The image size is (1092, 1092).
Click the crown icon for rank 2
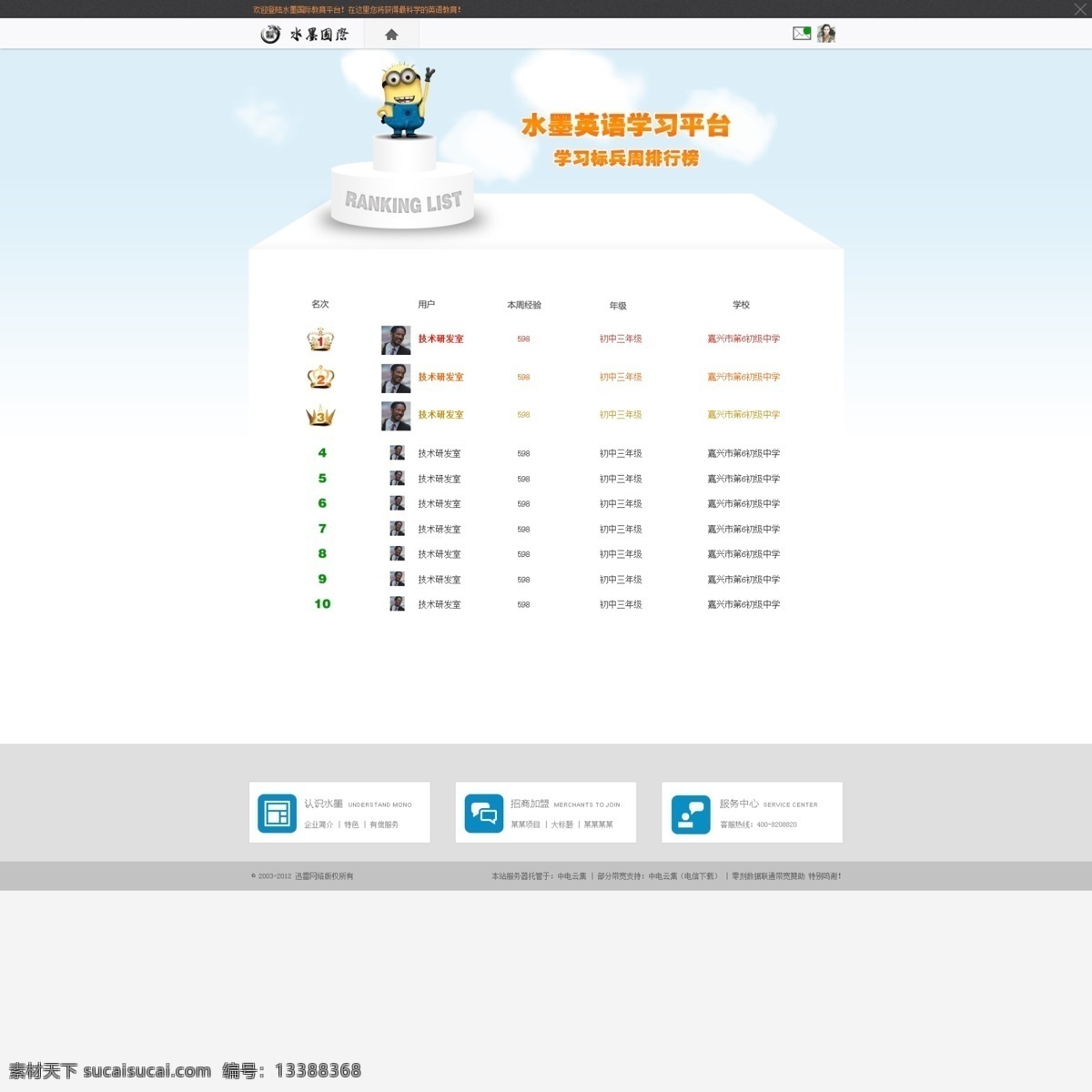320,377
